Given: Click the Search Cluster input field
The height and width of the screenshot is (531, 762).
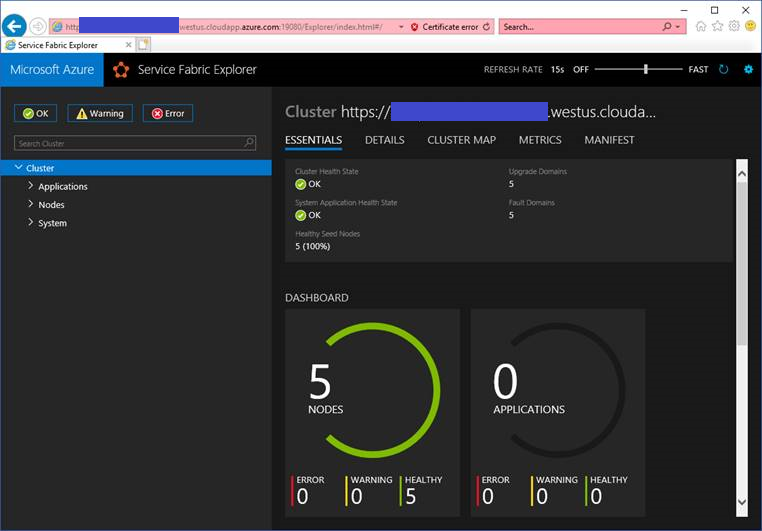Looking at the screenshot, I should pyautogui.click(x=135, y=143).
